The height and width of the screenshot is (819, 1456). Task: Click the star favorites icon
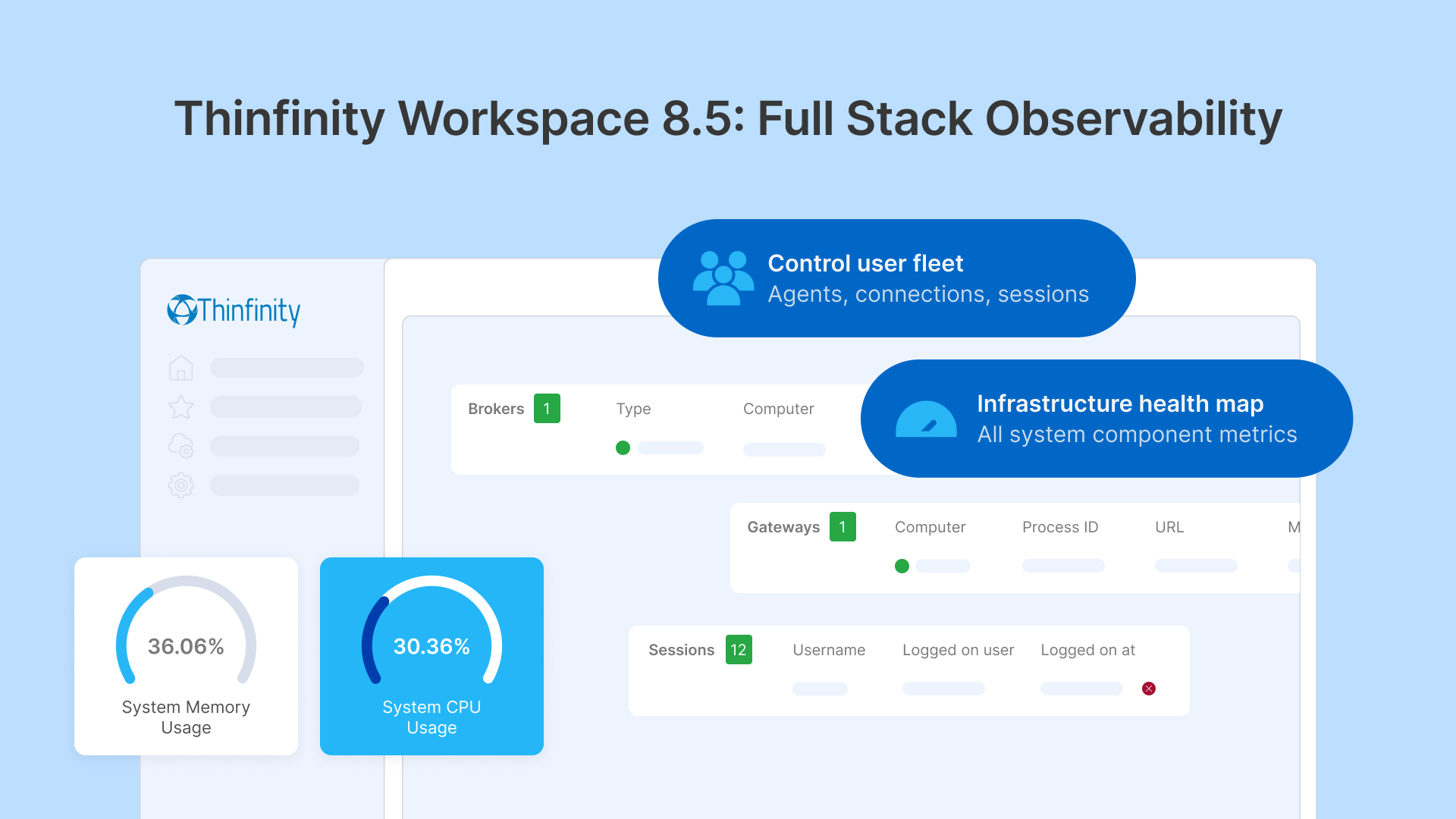[x=181, y=407]
